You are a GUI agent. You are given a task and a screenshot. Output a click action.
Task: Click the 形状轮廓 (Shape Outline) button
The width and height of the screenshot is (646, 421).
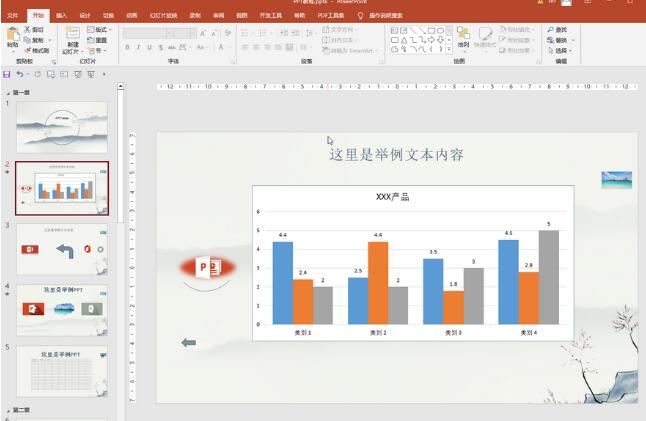515,40
